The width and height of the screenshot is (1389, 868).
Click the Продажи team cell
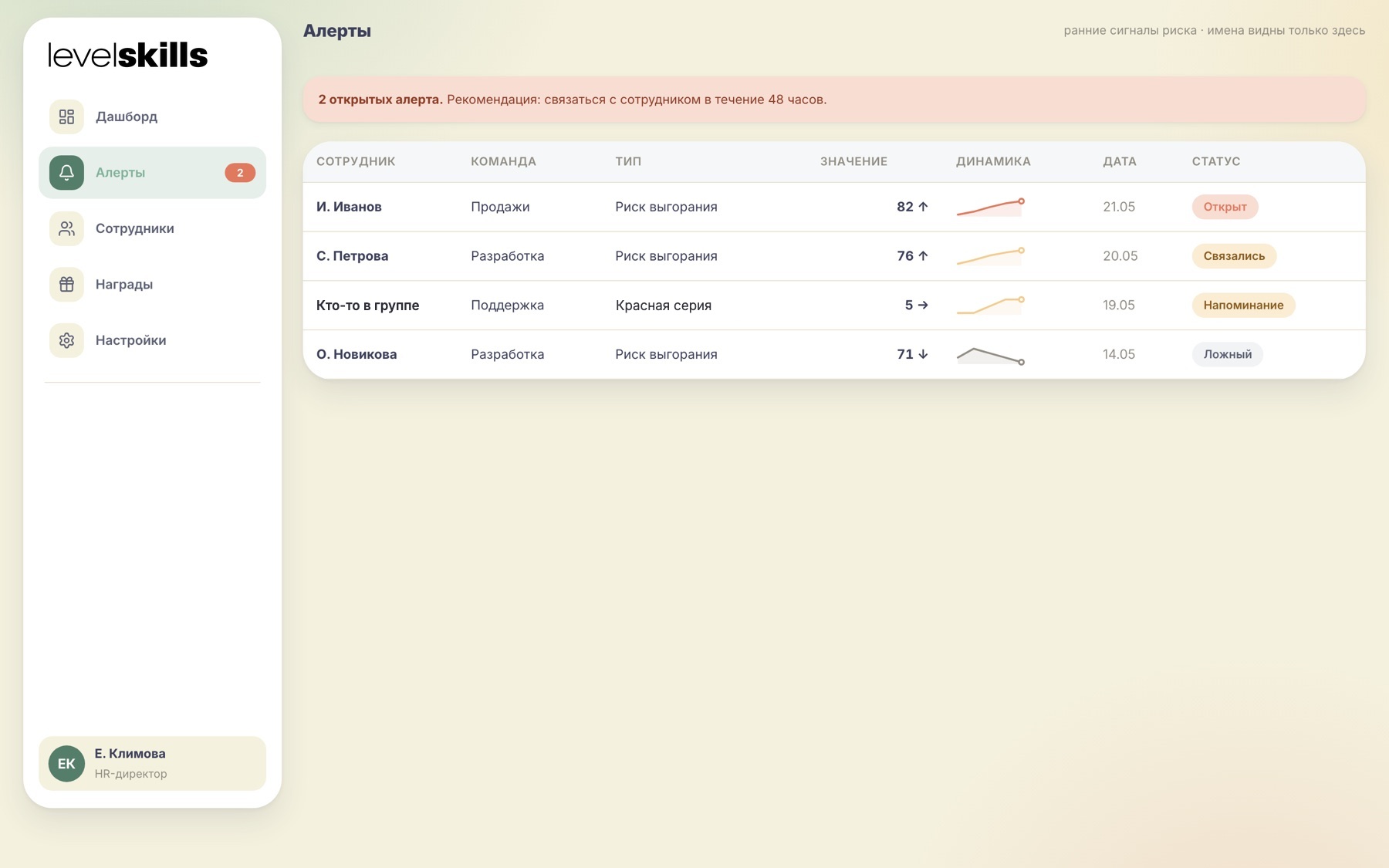coord(500,207)
